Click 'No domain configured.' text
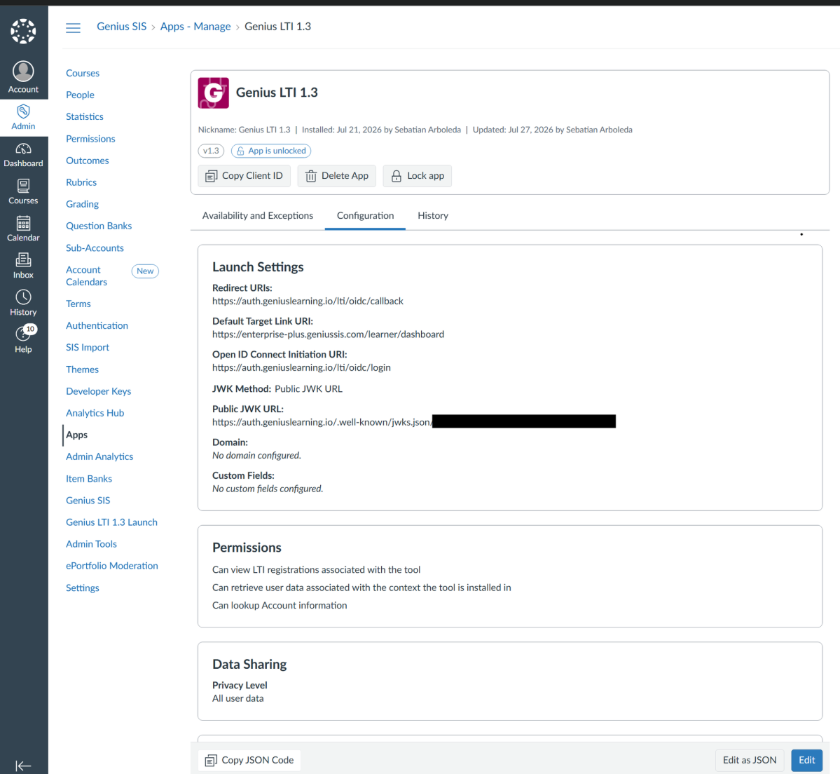This screenshot has width=840, height=774. 257,456
